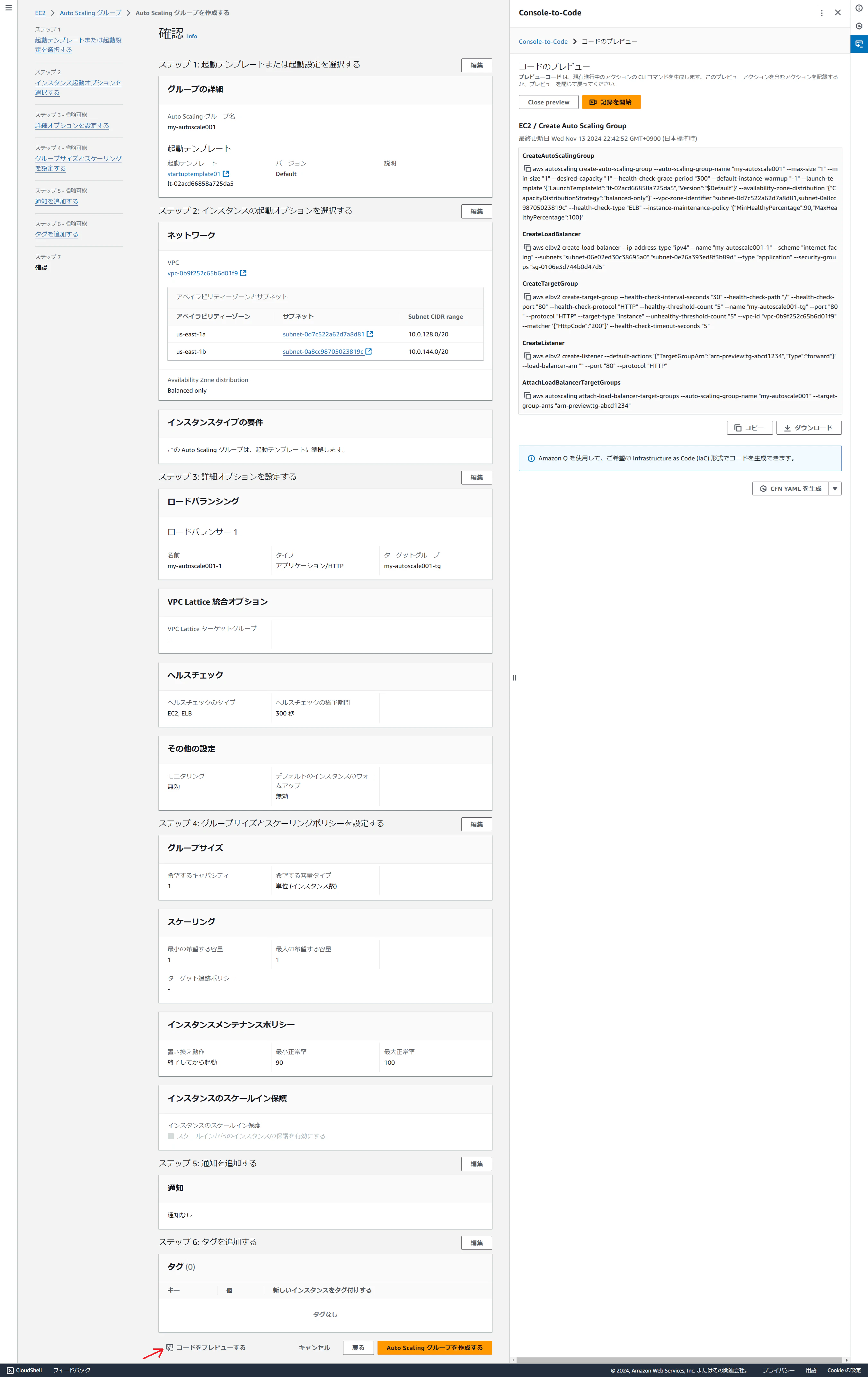Image resolution: width=868 pixels, height=1377 pixels.
Task: Edit Step 4 group size and scaling
Action: pos(476,824)
